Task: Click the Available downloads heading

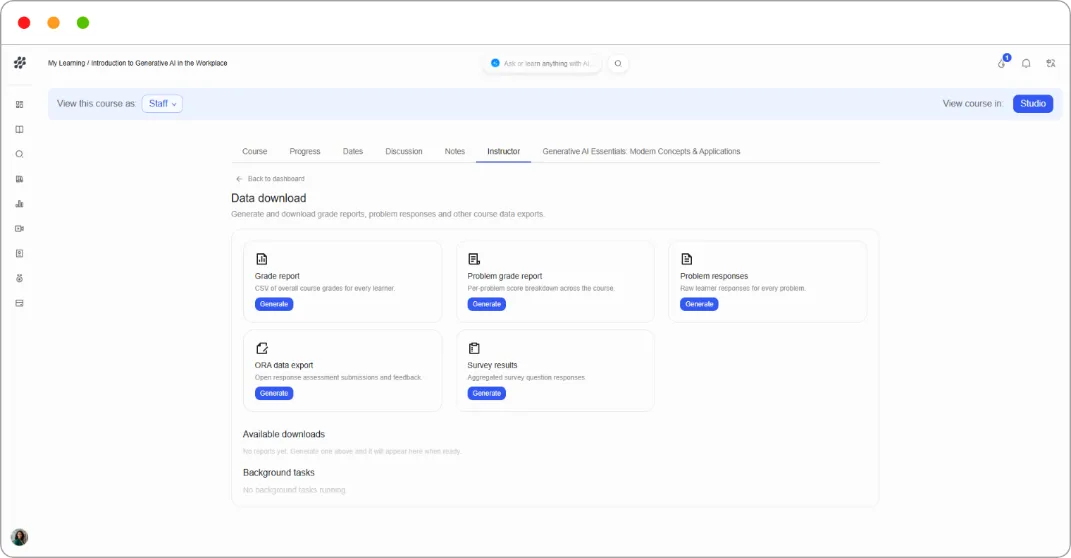Action: [283, 434]
